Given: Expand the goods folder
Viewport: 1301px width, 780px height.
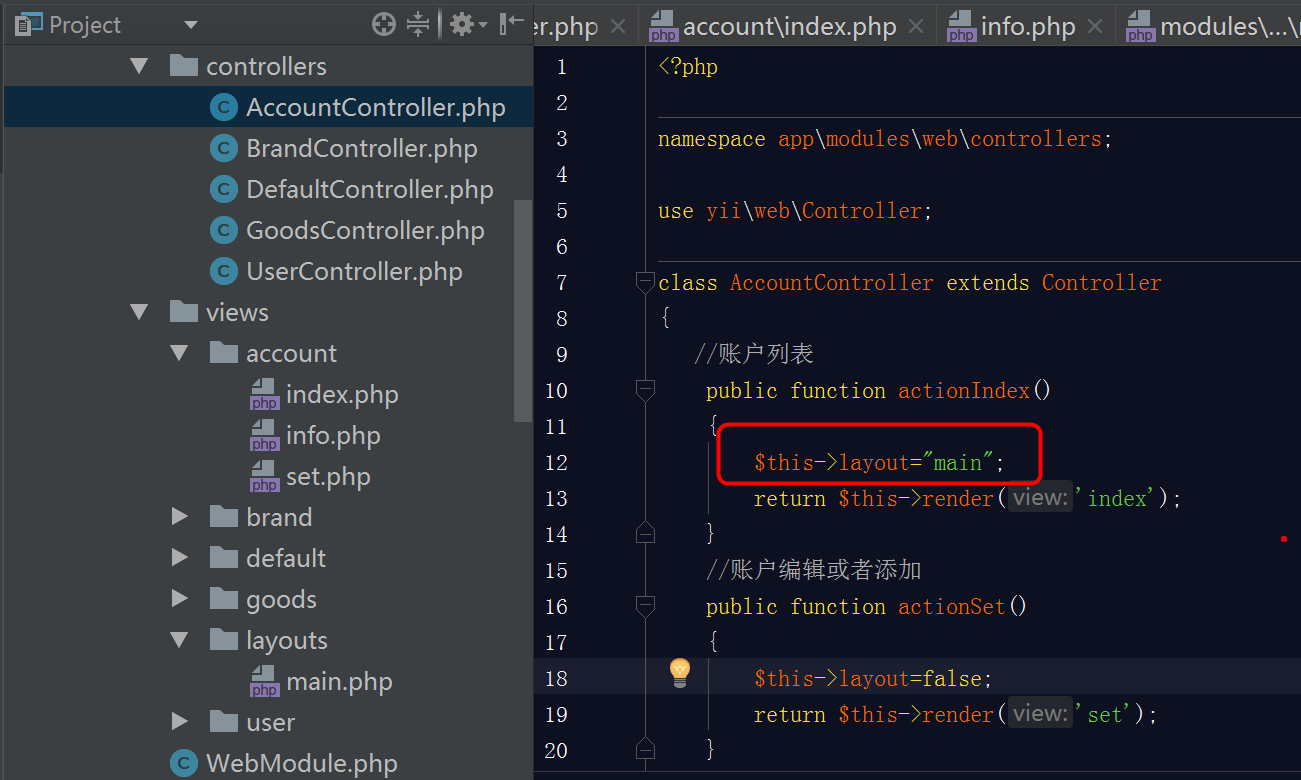Looking at the screenshot, I should pyautogui.click(x=179, y=600).
